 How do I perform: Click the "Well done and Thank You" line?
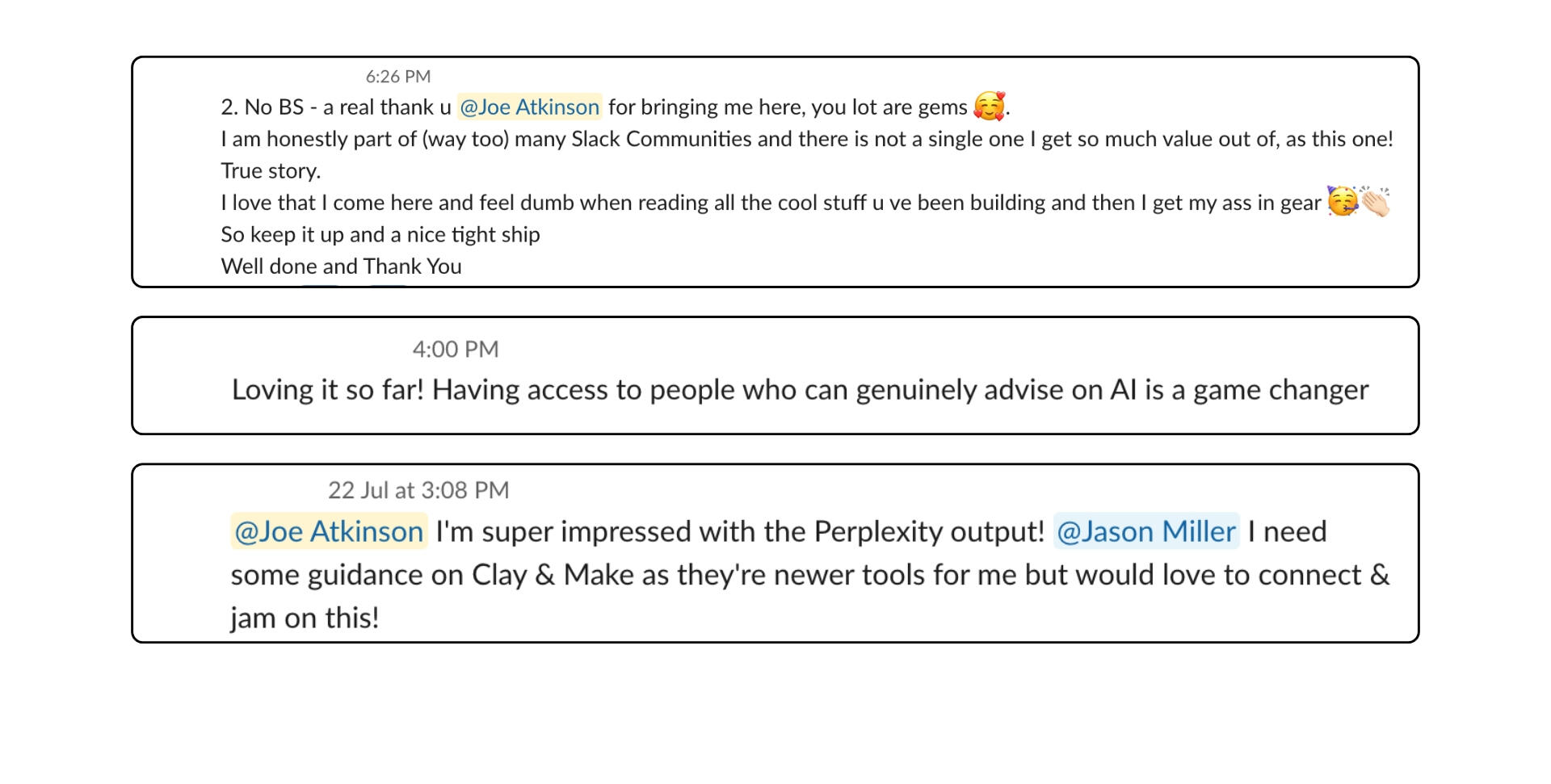tap(341, 266)
